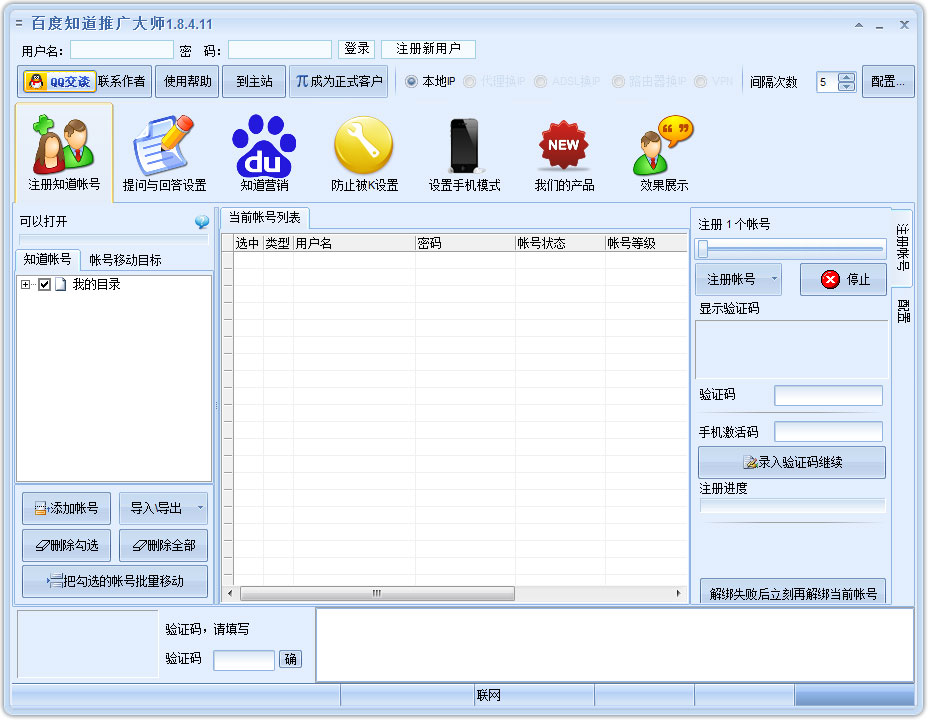Focus the right panel 验证码 field

coord(828,395)
